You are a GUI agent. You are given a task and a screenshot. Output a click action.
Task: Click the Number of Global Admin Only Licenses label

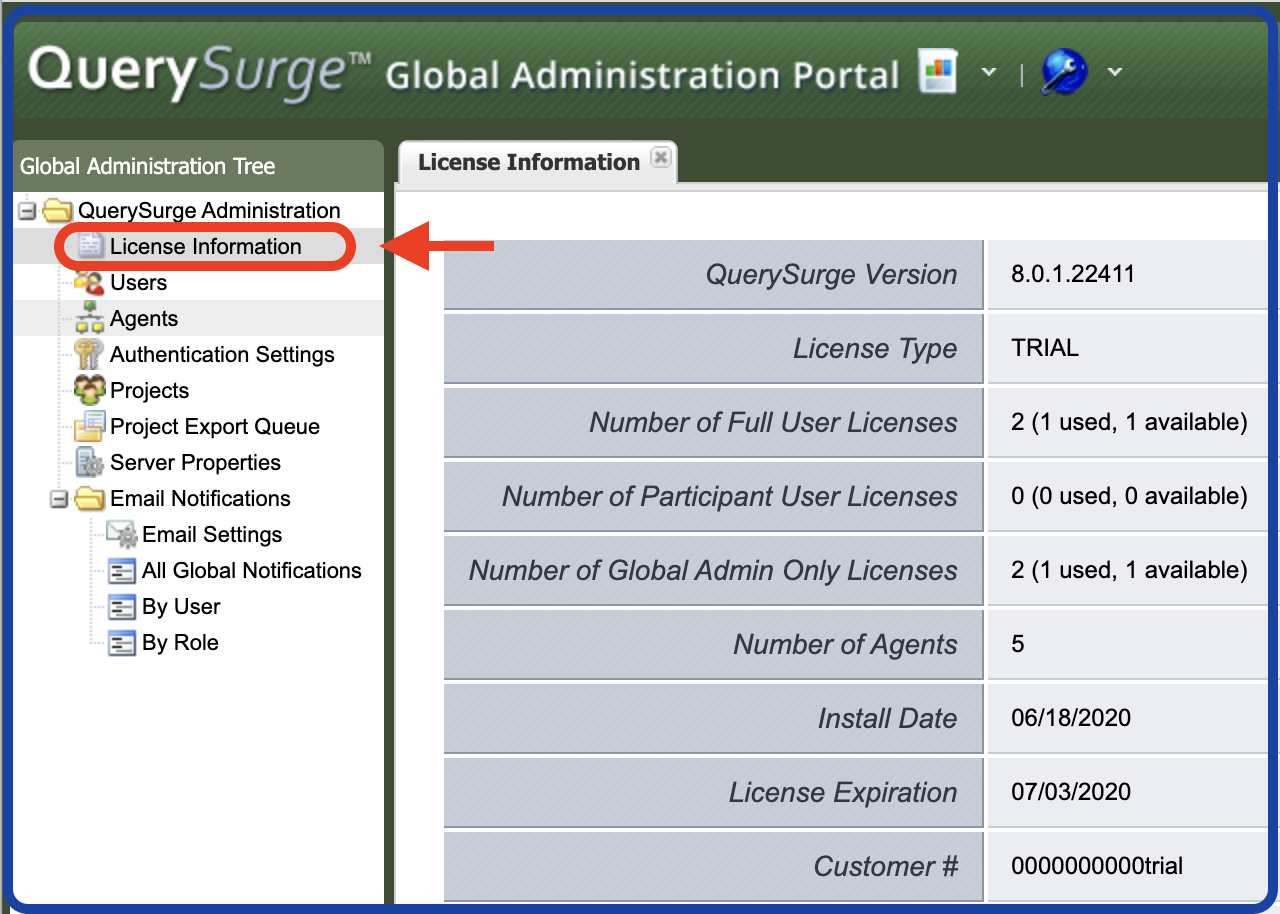point(713,571)
